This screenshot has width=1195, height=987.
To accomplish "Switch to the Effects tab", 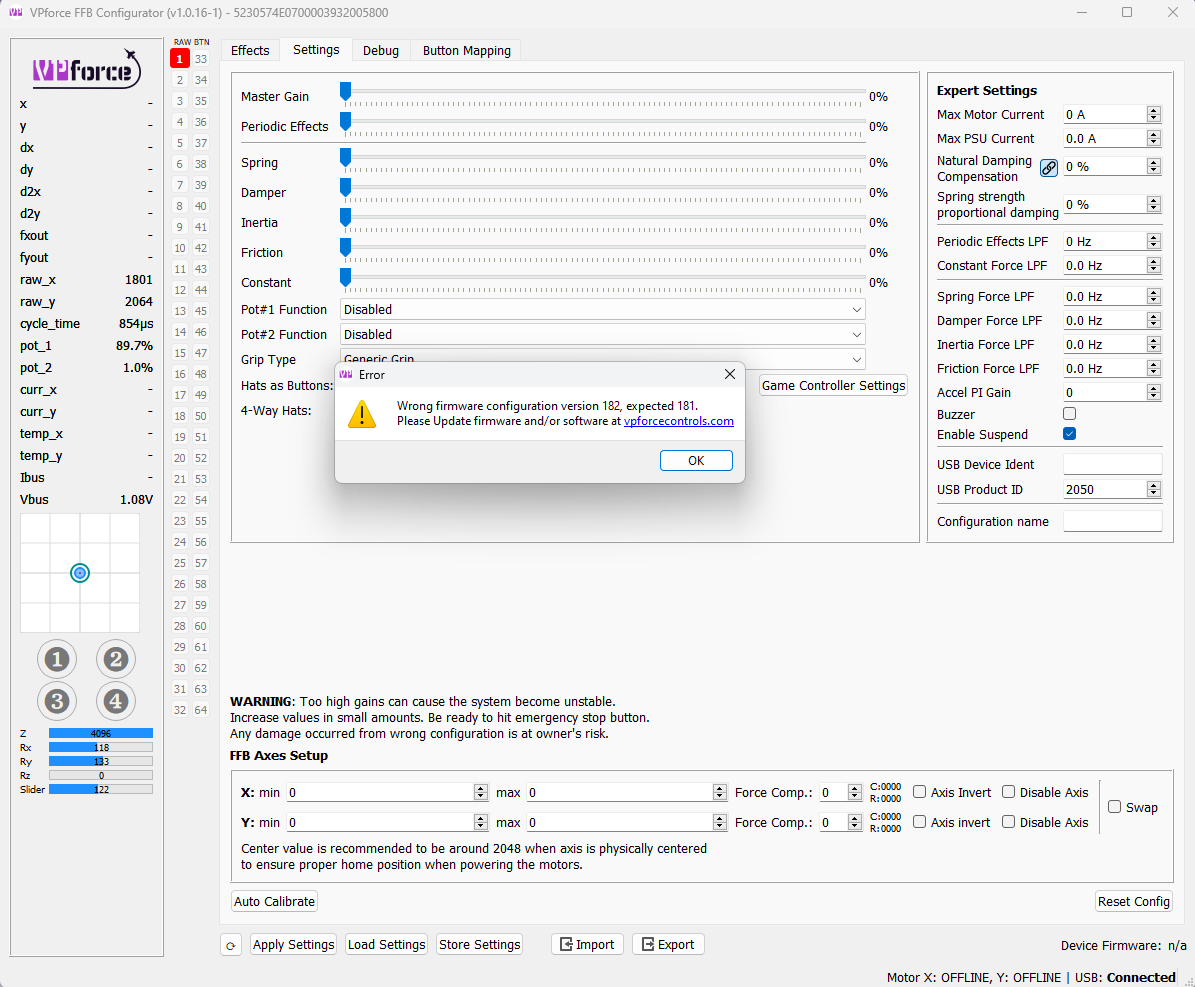I will click(250, 50).
